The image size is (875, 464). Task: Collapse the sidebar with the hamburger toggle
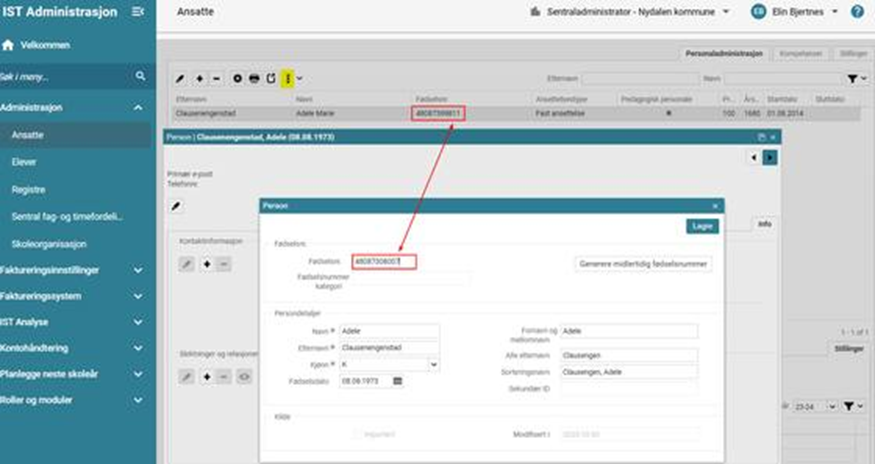(138, 12)
